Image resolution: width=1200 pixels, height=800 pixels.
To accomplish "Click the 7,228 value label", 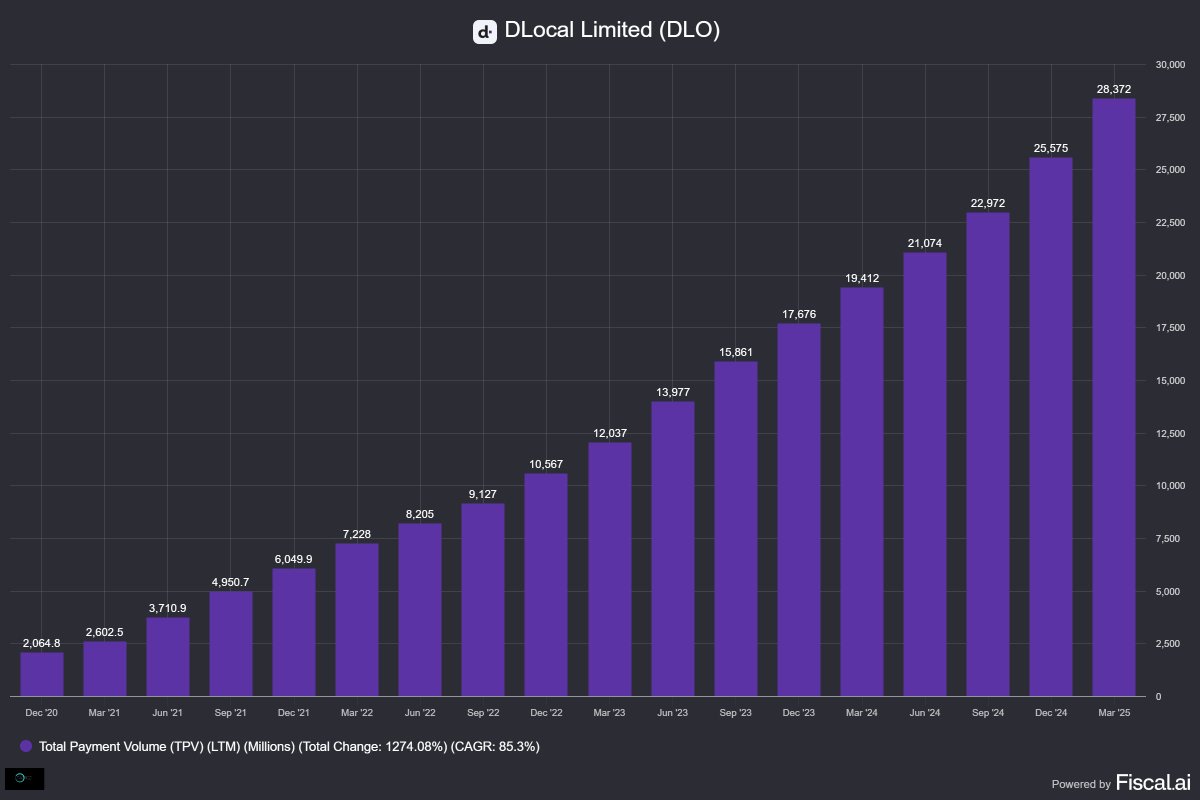I will click(357, 534).
